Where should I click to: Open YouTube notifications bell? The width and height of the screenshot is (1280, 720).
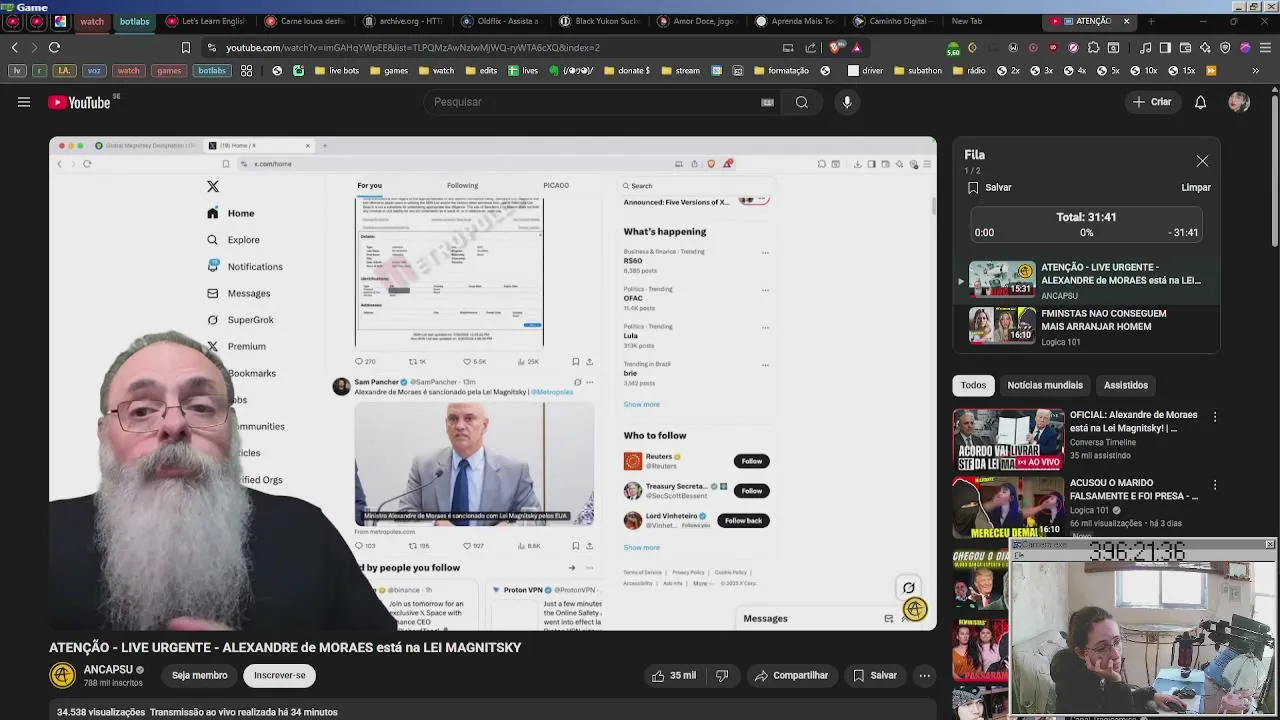(1200, 102)
